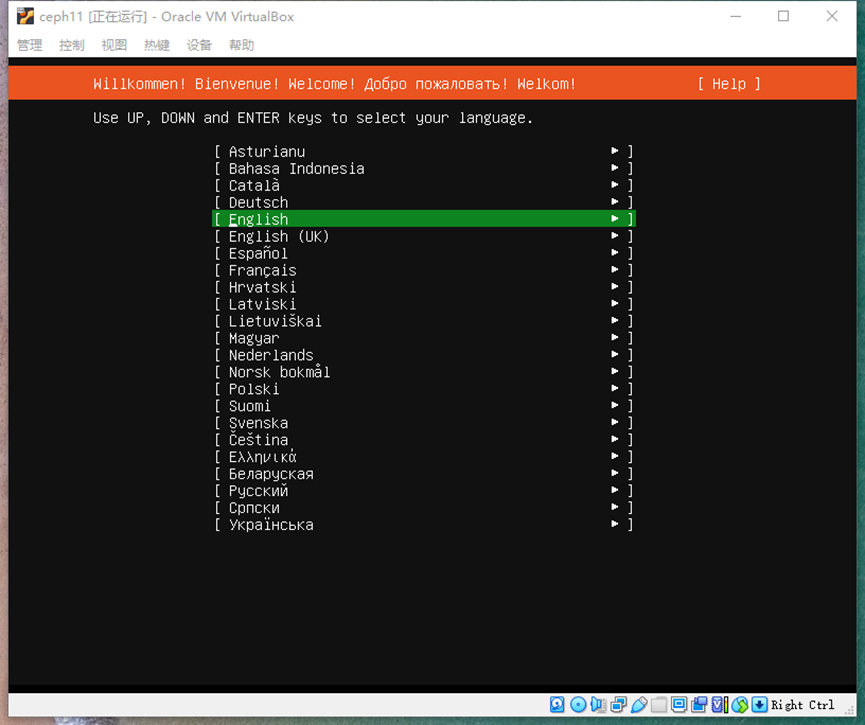The image size is (865, 725).
Task: Open the 控制 menu
Action: (x=72, y=45)
